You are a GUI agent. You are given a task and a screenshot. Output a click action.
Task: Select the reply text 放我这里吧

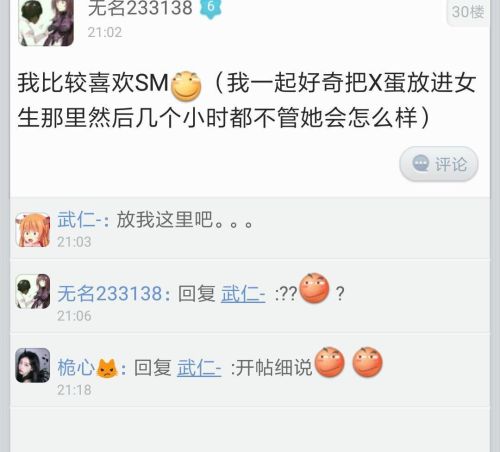coord(165,220)
